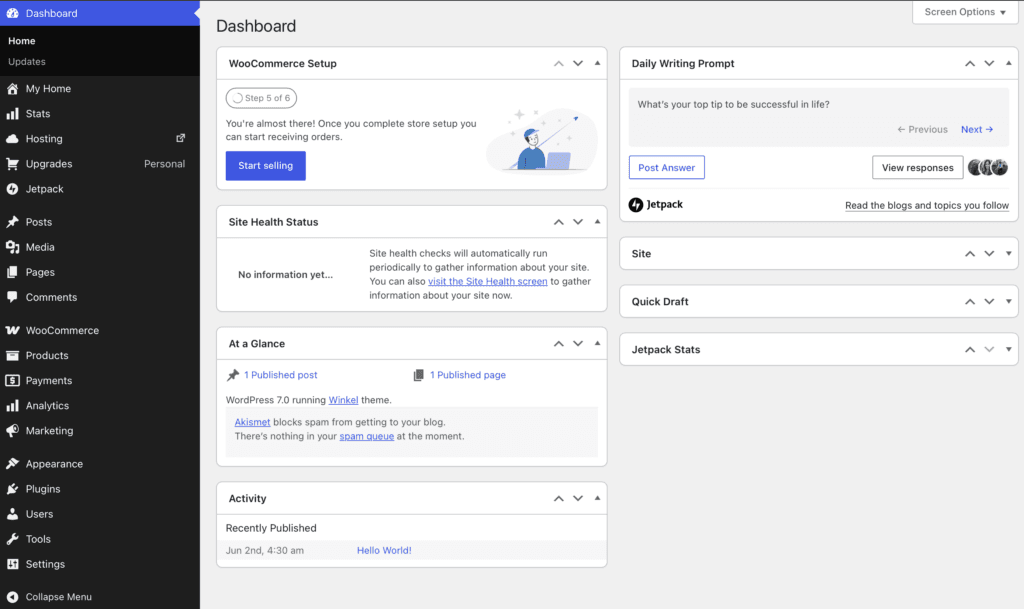Open the spam queue link
This screenshot has height=609, width=1024.
coord(366,436)
